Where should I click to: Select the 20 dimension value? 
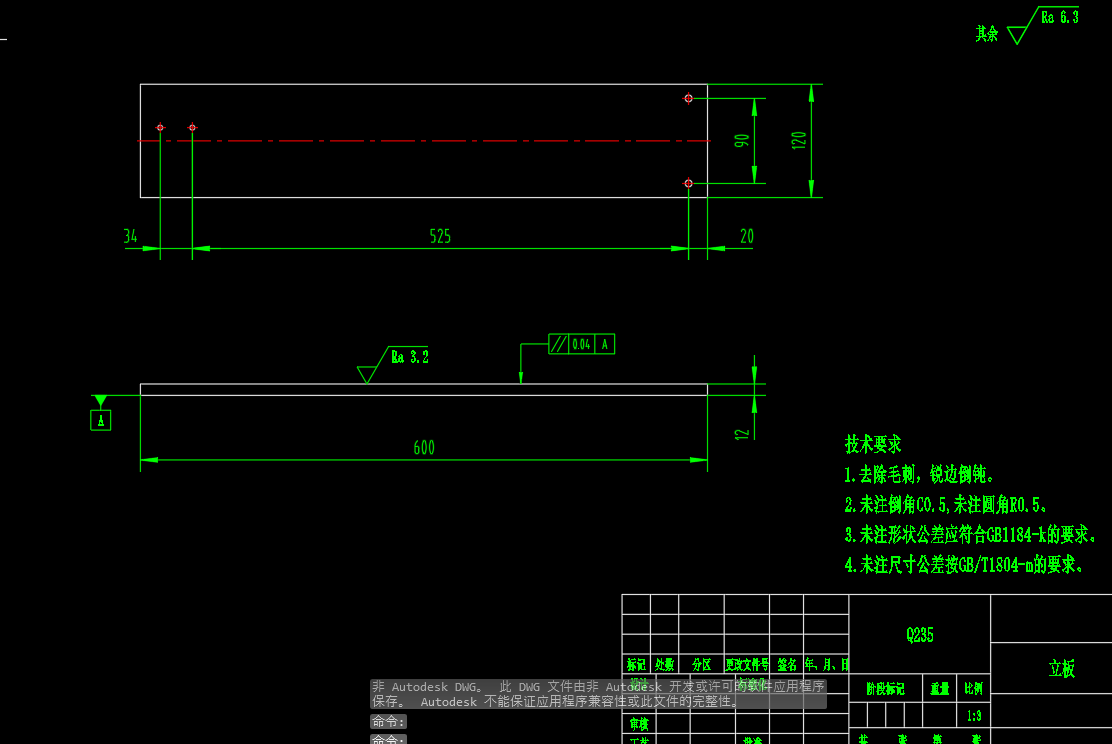tap(747, 236)
